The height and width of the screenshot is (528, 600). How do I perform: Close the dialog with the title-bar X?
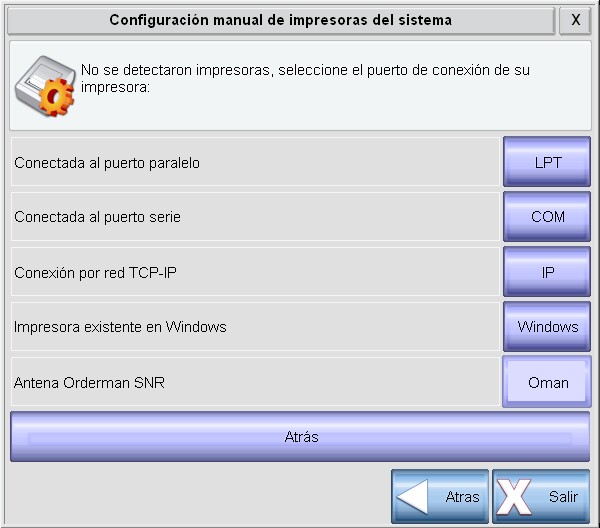(575, 20)
